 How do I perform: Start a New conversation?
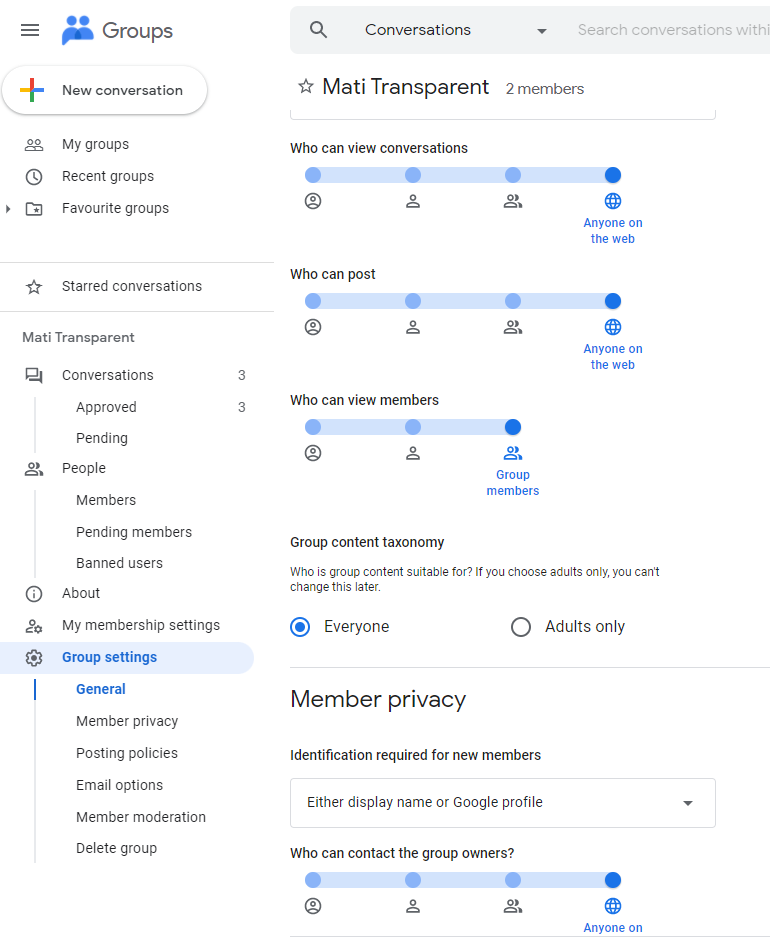(105, 90)
